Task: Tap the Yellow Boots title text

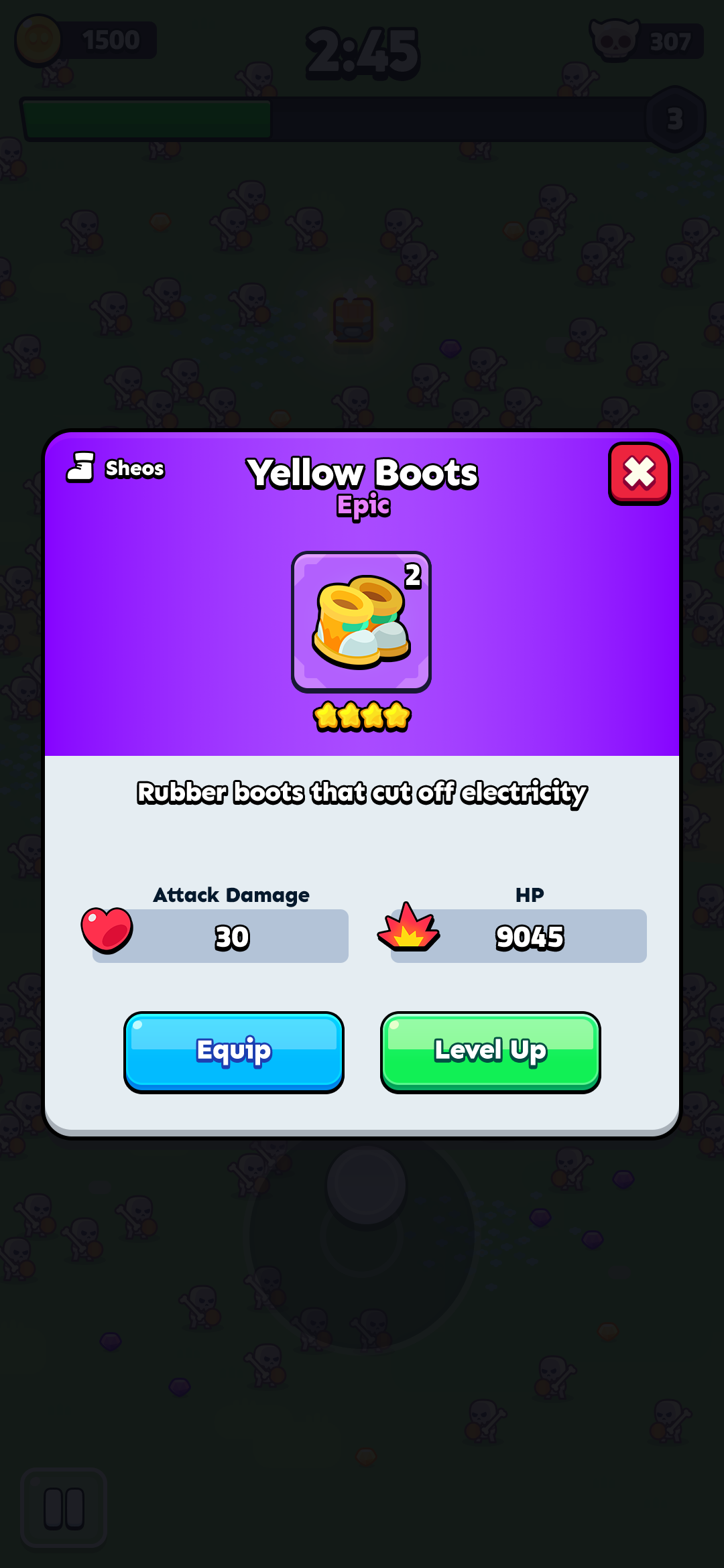Action: pyautogui.click(x=362, y=473)
